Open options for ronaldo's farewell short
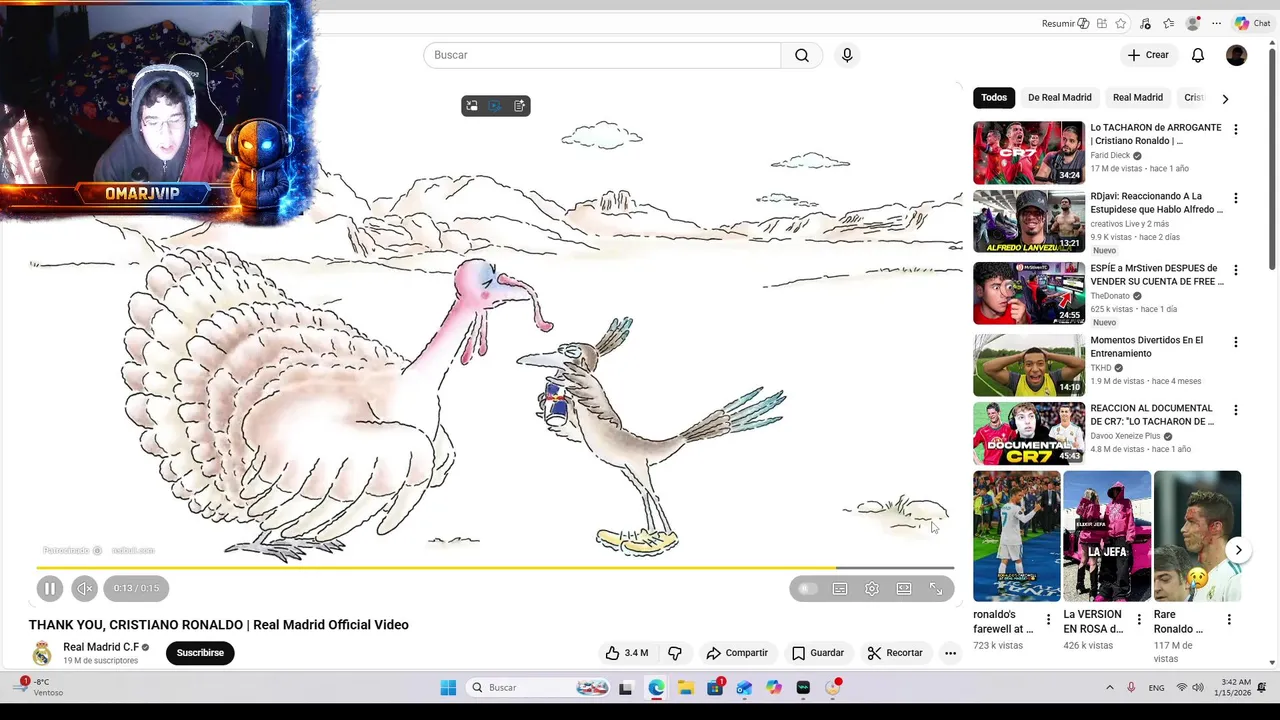The width and height of the screenshot is (1280, 720). point(1048,620)
